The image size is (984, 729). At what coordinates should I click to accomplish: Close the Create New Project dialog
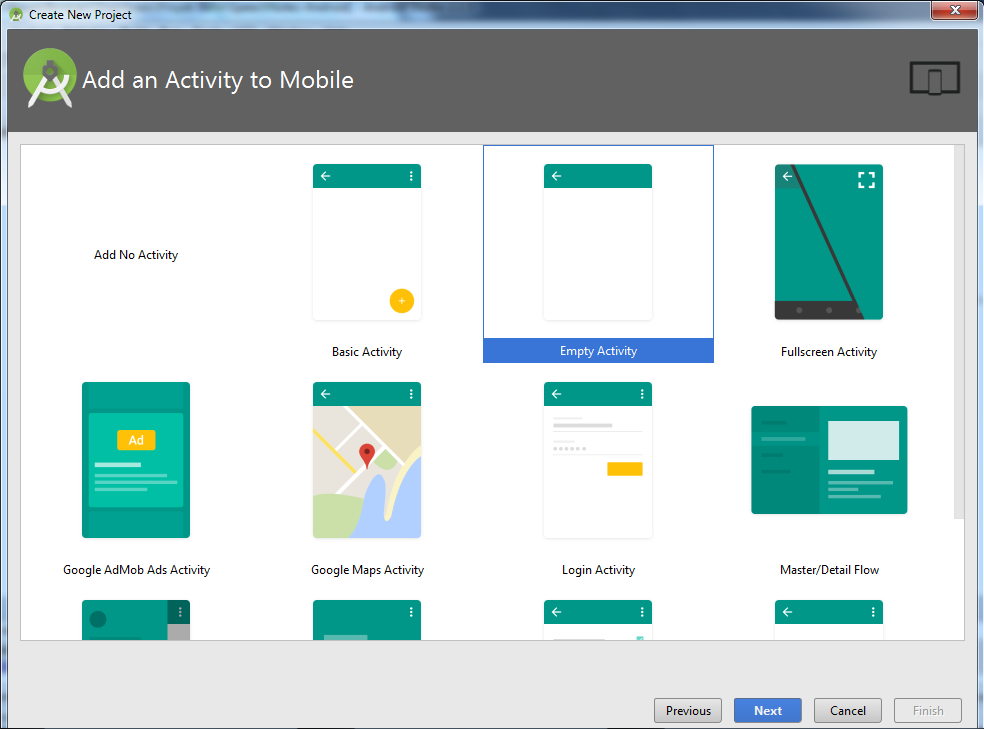click(x=955, y=10)
